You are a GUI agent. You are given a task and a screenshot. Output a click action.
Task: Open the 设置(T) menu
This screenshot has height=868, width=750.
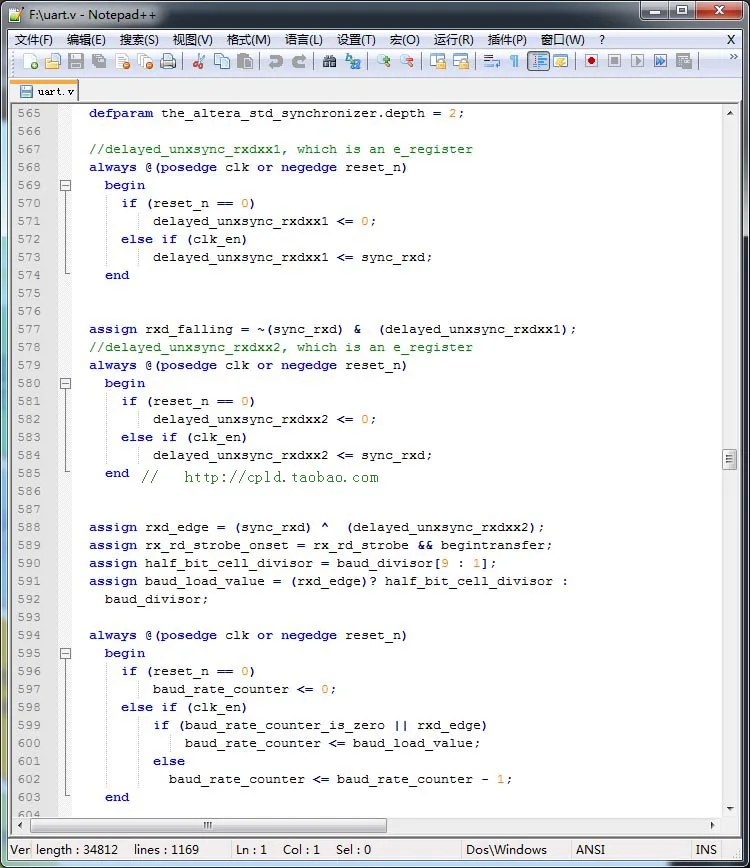(x=356, y=40)
